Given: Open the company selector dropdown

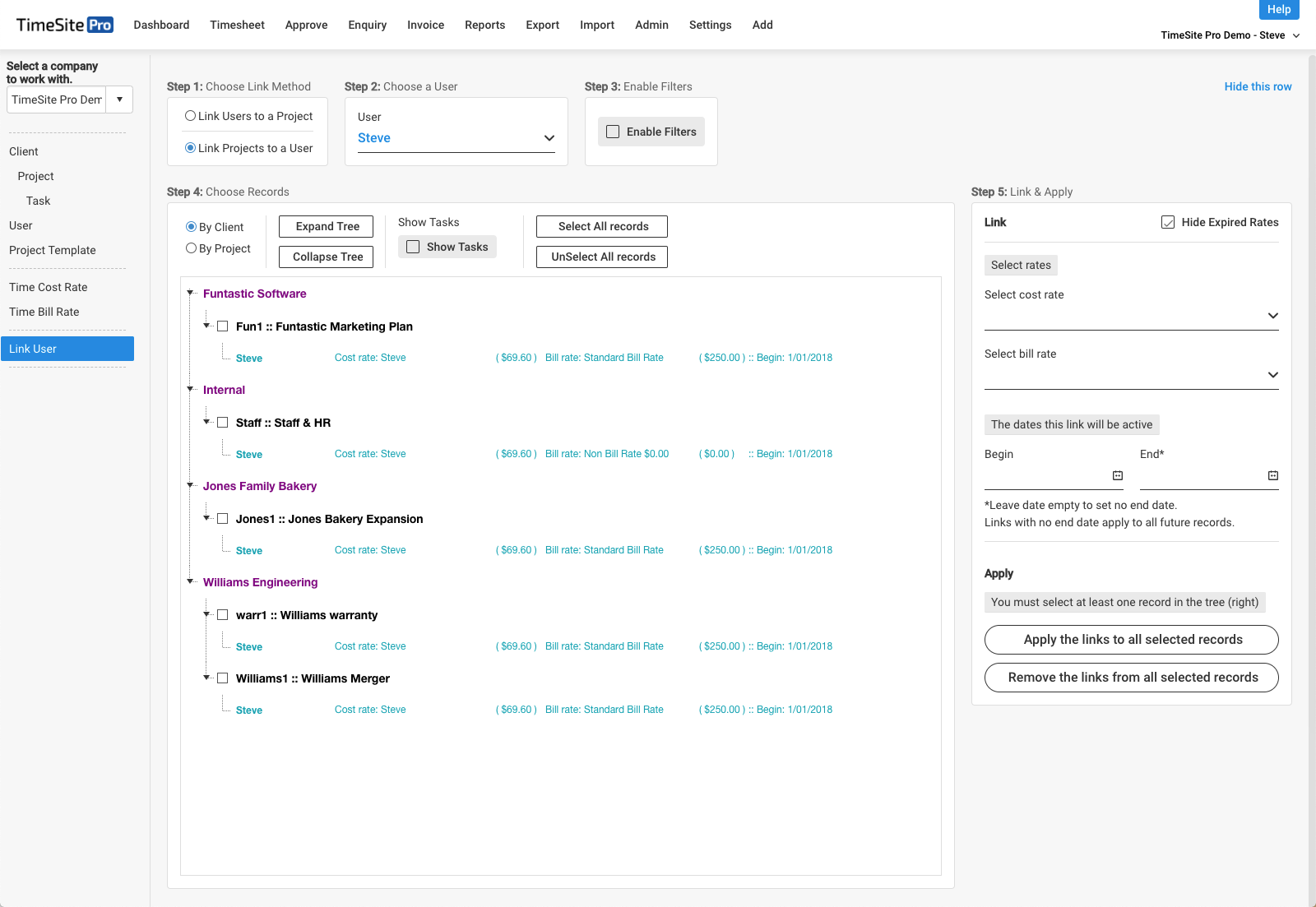Looking at the screenshot, I should (x=119, y=99).
